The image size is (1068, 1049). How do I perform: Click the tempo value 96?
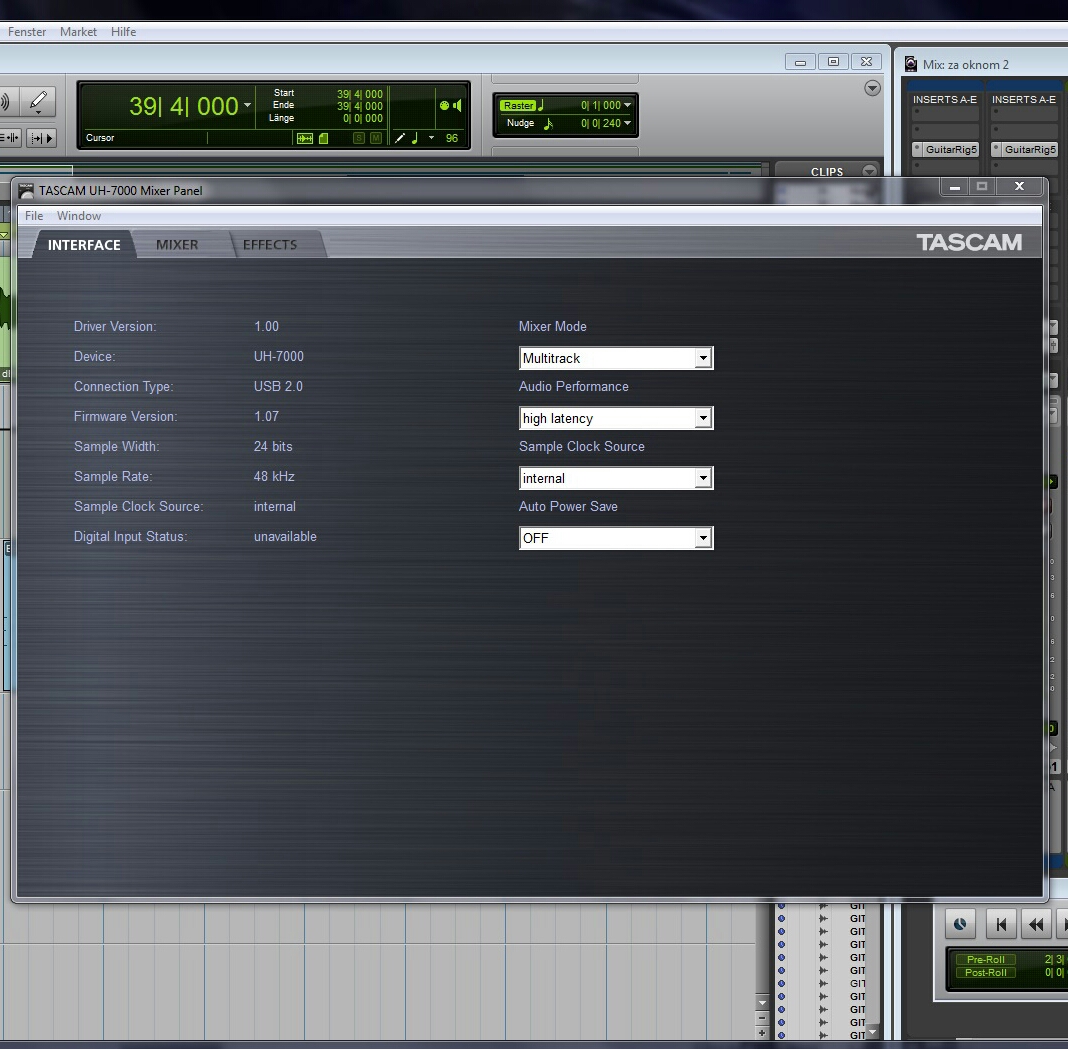click(452, 138)
